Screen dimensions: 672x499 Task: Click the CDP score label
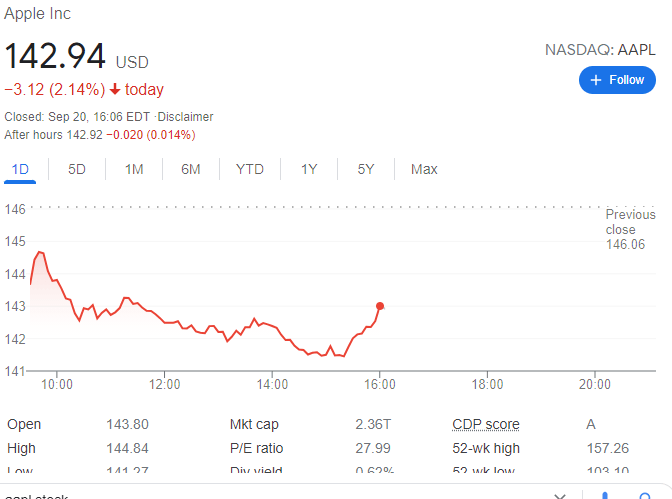coord(486,425)
